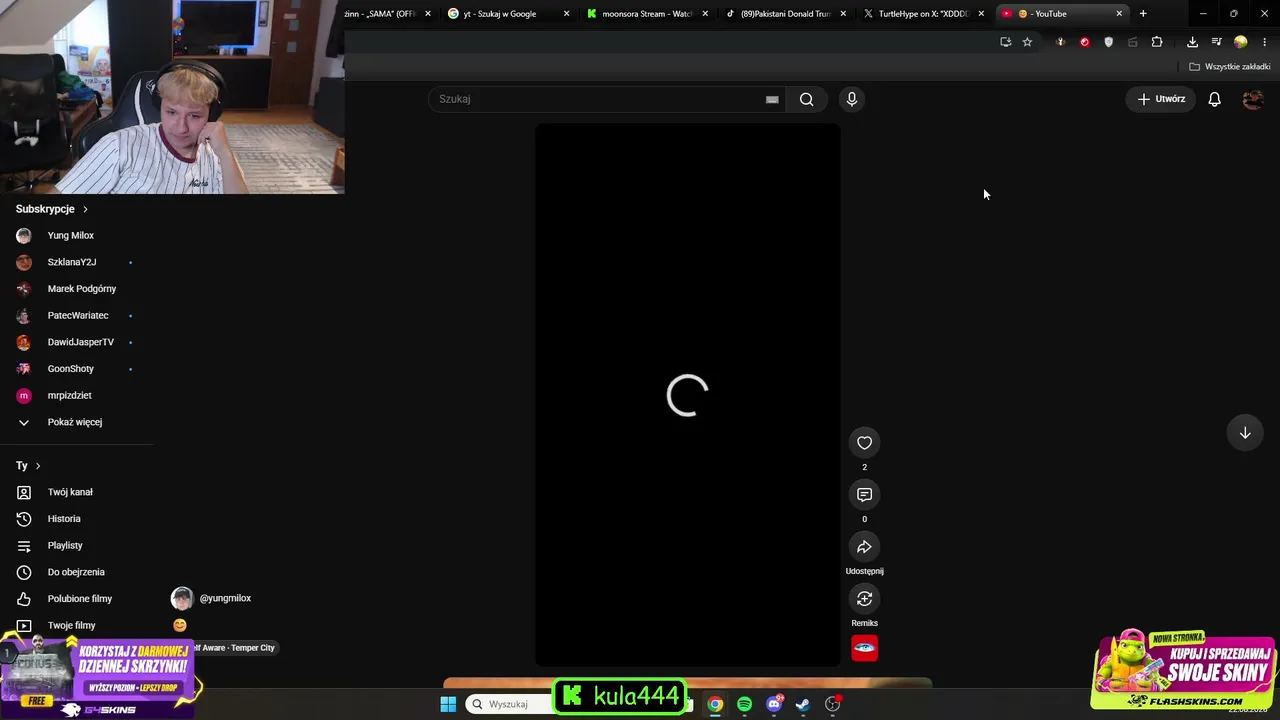The height and width of the screenshot is (720, 1280).
Task: Open Chrome from the taskbar
Action: pos(715,704)
